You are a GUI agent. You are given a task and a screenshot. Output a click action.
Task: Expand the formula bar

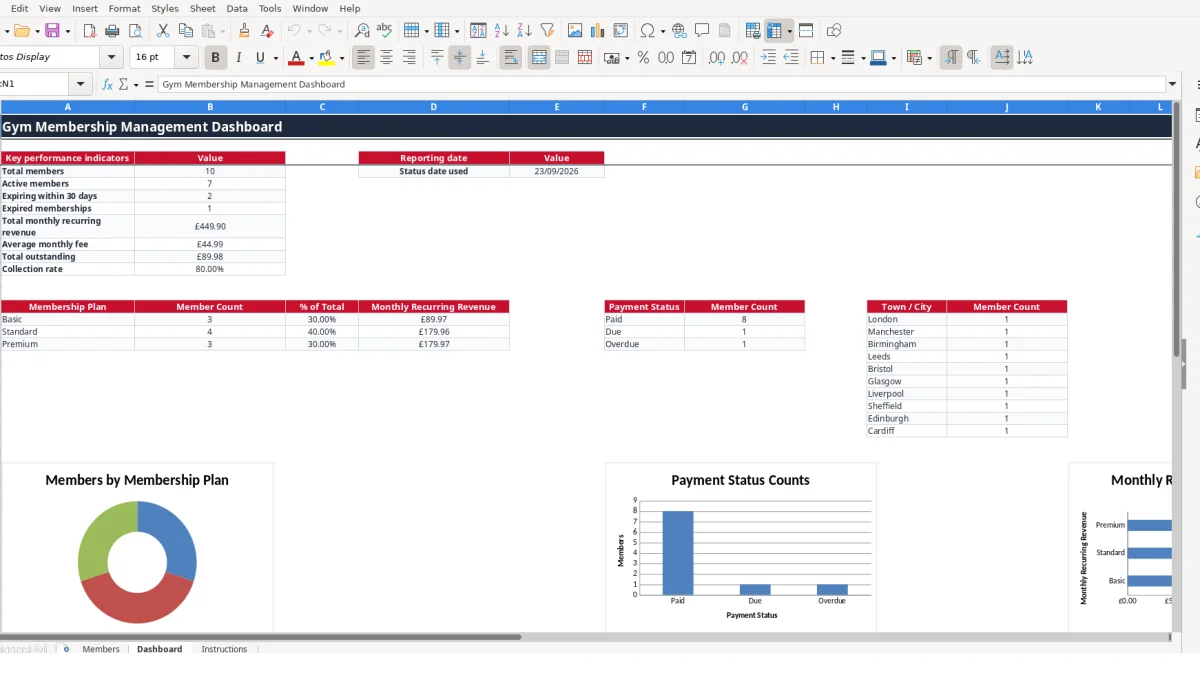(x=1173, y=84)
